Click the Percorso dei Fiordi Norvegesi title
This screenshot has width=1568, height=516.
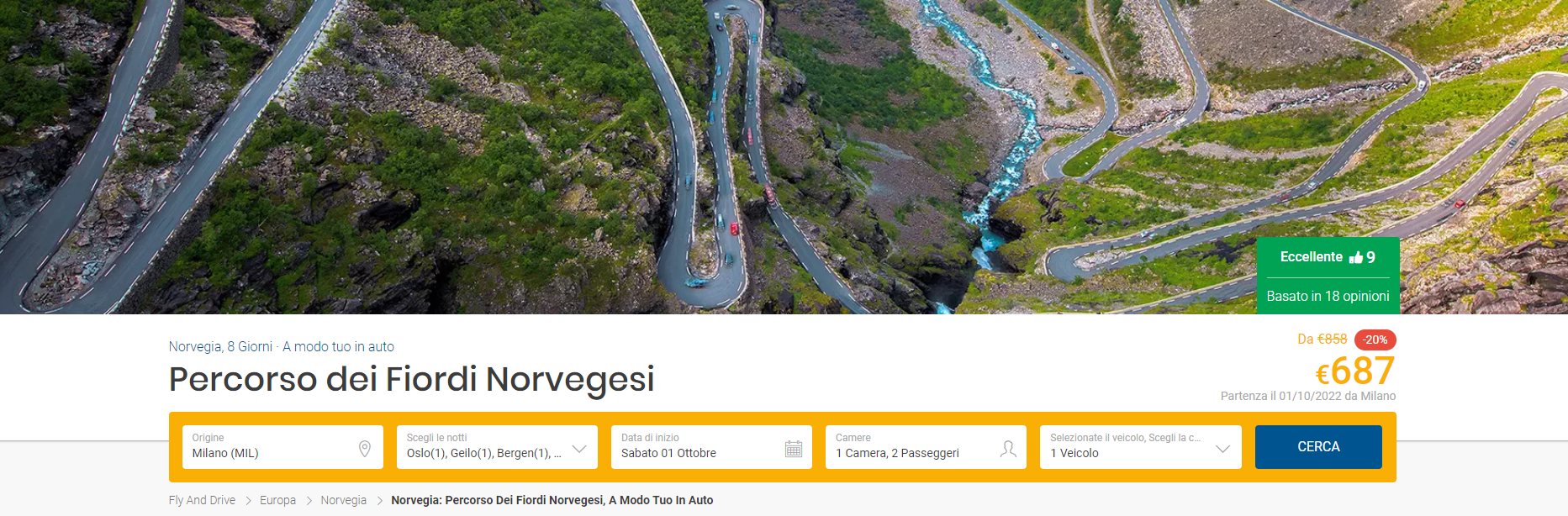411,379
